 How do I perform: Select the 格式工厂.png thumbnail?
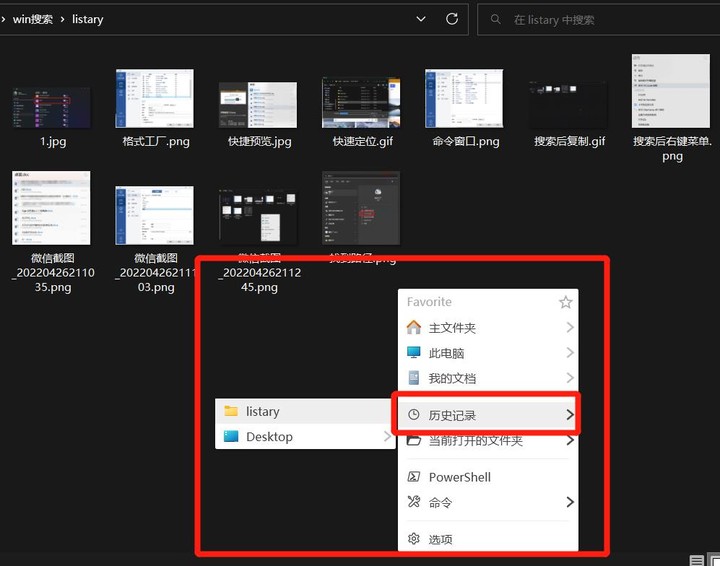155,99
